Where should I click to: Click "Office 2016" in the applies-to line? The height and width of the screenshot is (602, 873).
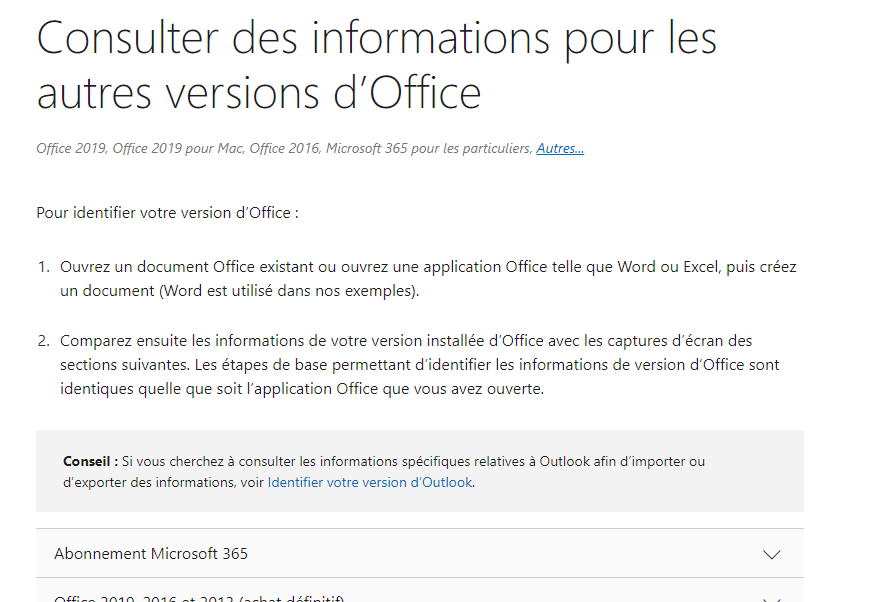(x=284, y=148)
